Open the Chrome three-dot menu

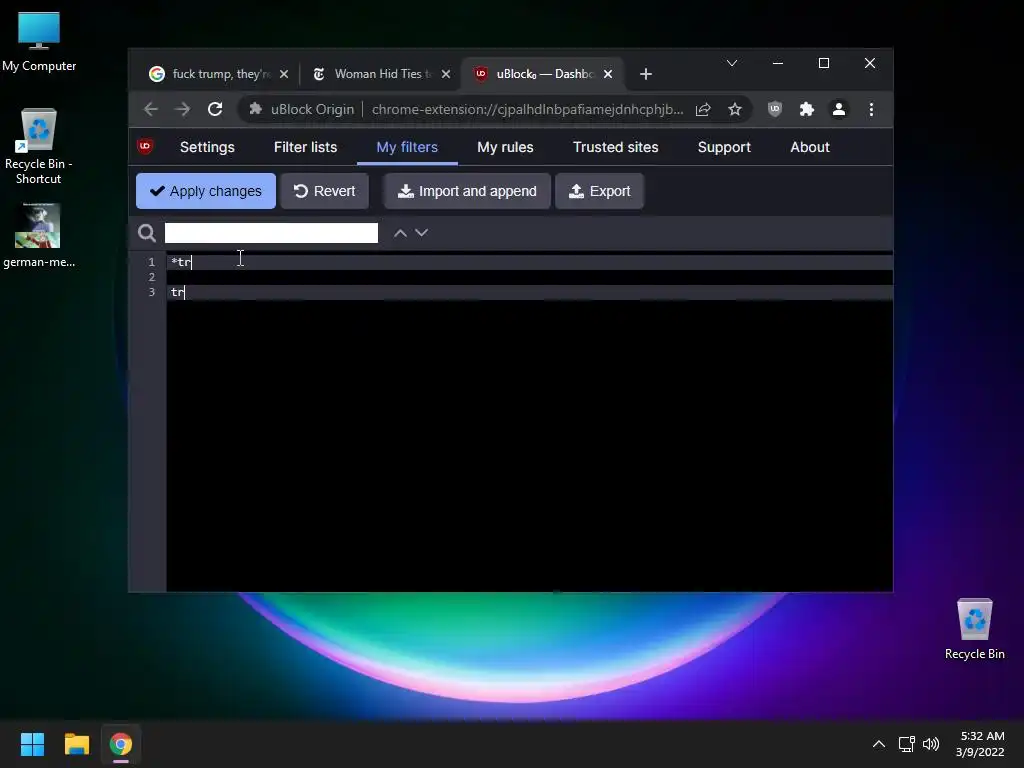point(871,109)
